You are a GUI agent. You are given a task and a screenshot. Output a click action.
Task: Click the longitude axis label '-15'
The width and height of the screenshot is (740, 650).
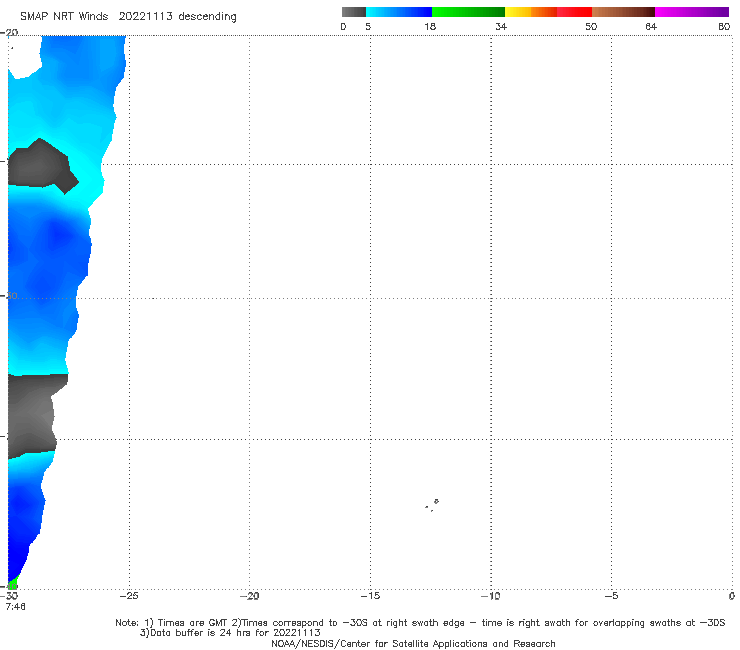click(x=370, y=596)
